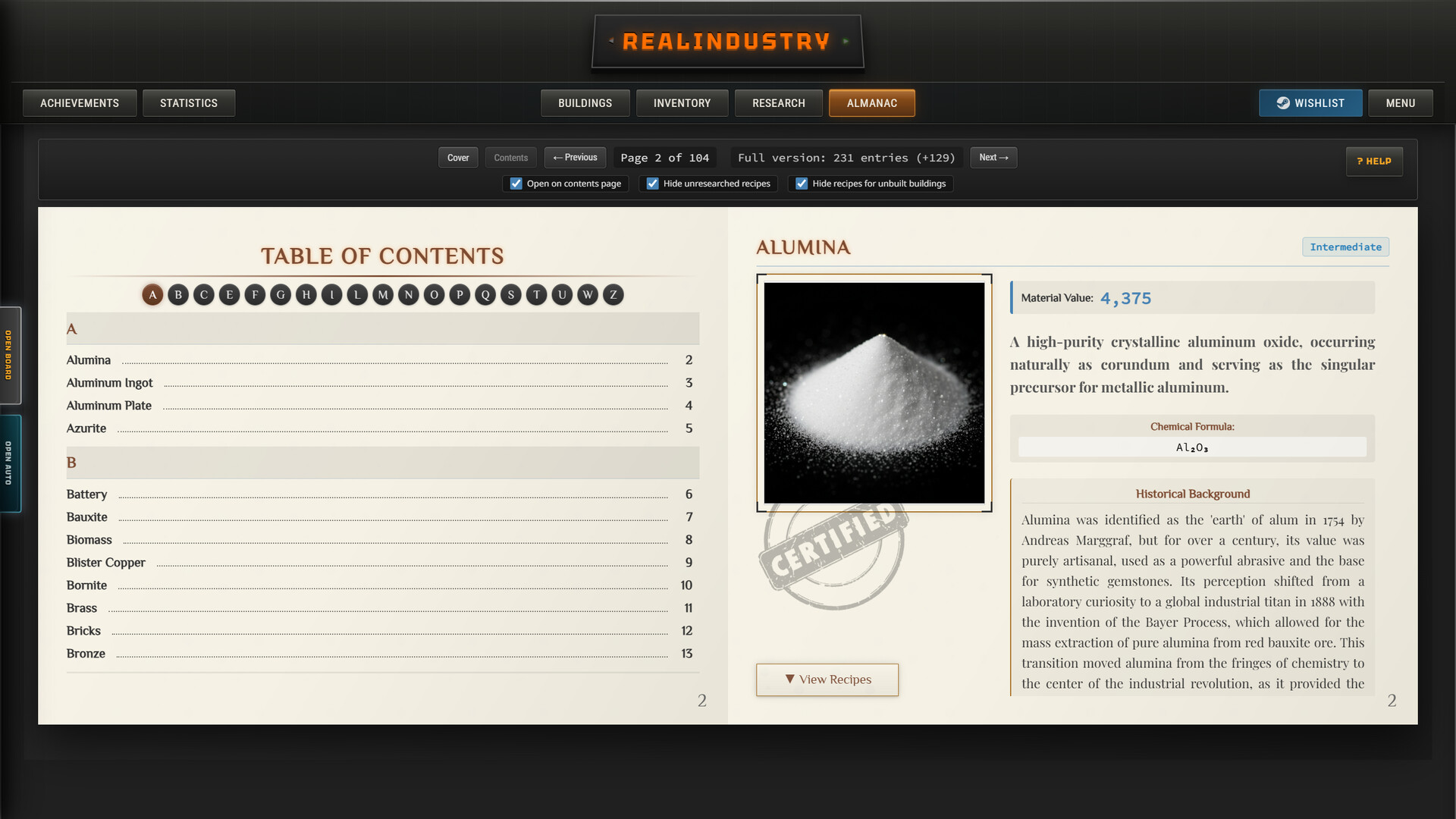Jump to letter F in the index
Screen dimensions: 1456x819
pos(255,295)
